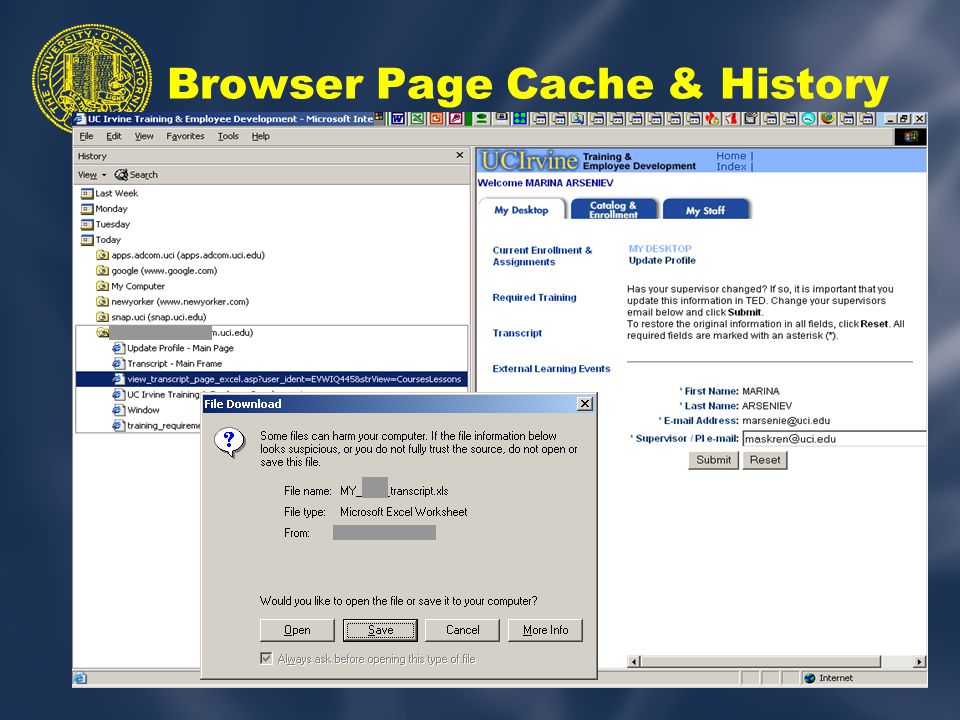
Task: Click the Supervisor / PI e-mail field
Action: point(834,438)
